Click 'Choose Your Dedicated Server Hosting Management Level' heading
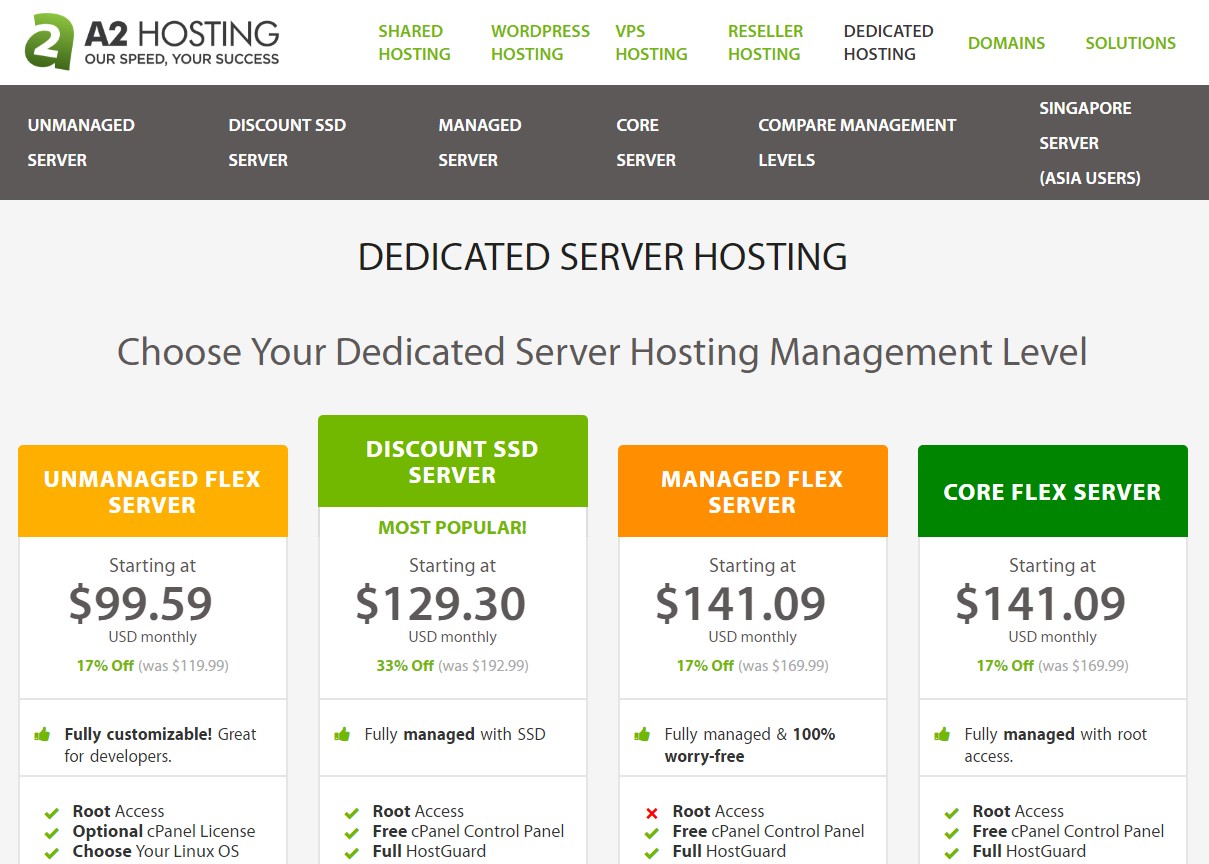 click(x=602, y=352)
